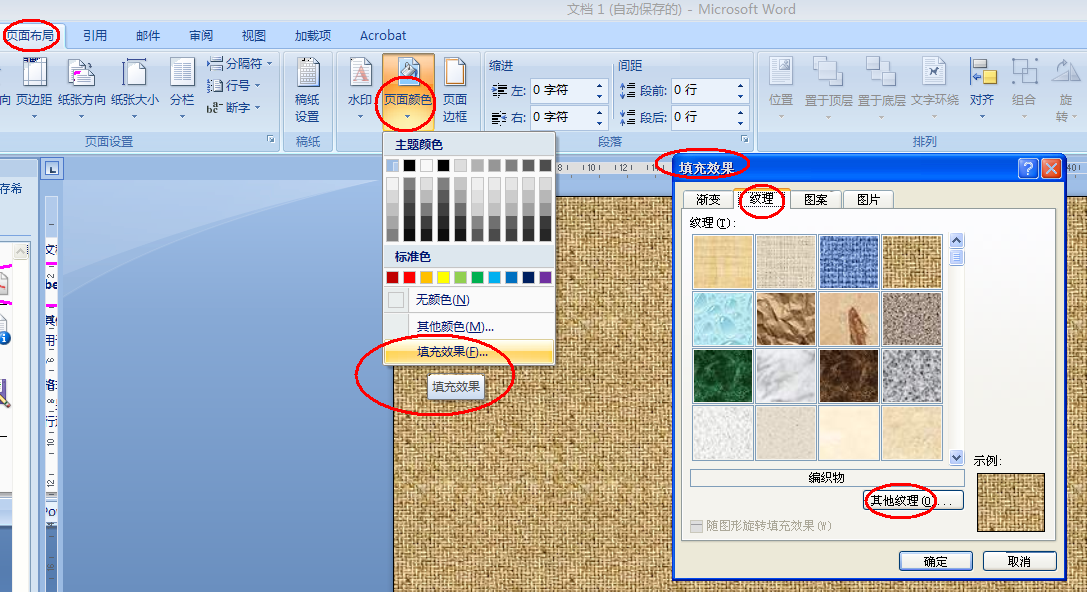Switch to the 邮件 ribbon tab
The height and width of the screenshot is (592, 1087).
(x=148, y=35)
